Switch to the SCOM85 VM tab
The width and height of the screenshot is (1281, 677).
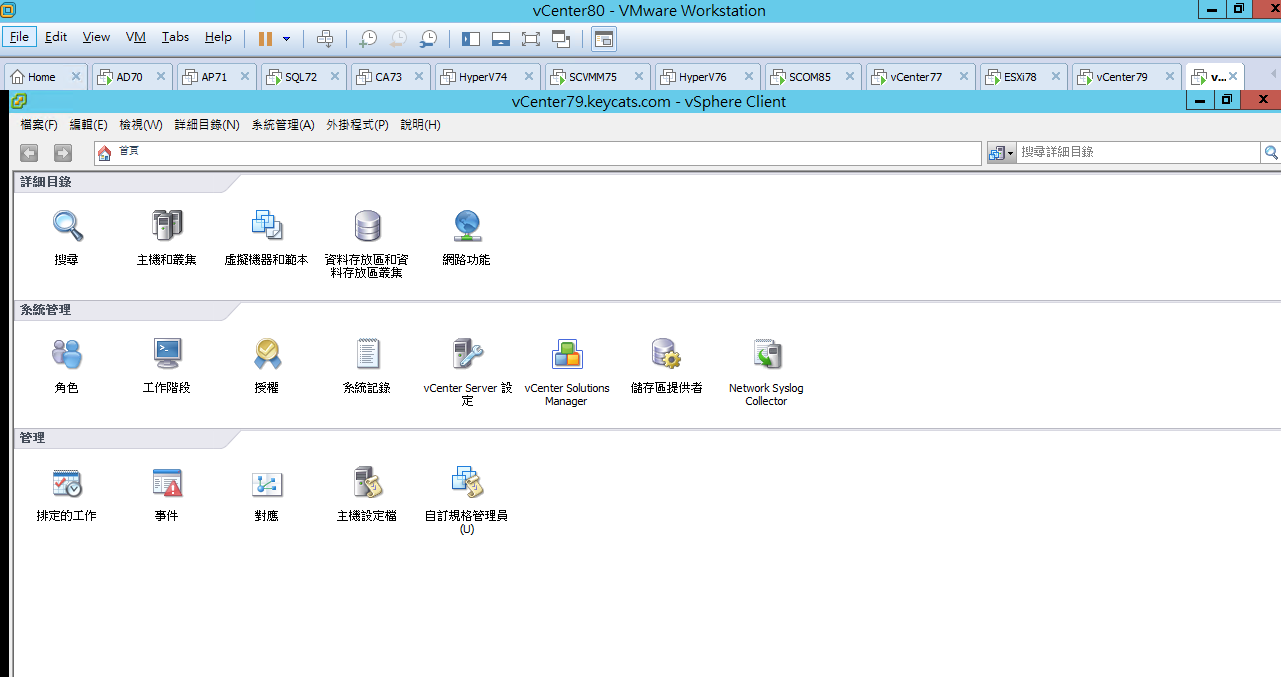pos(812,77)
